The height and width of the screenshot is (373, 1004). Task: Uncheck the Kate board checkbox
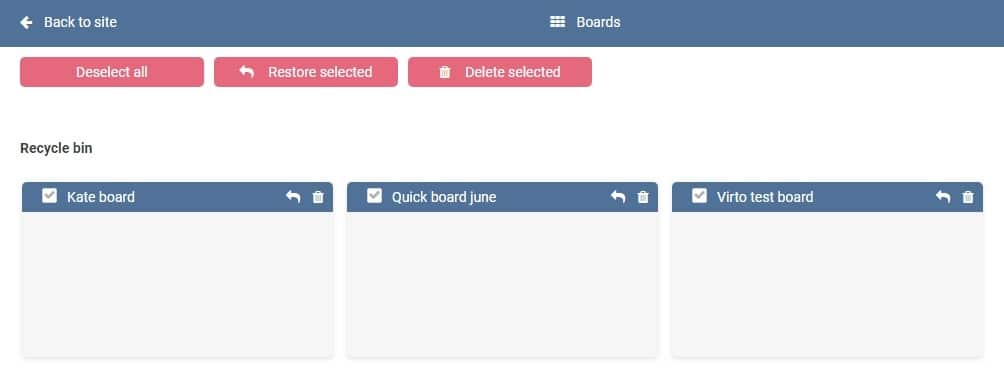pos(49,196)
